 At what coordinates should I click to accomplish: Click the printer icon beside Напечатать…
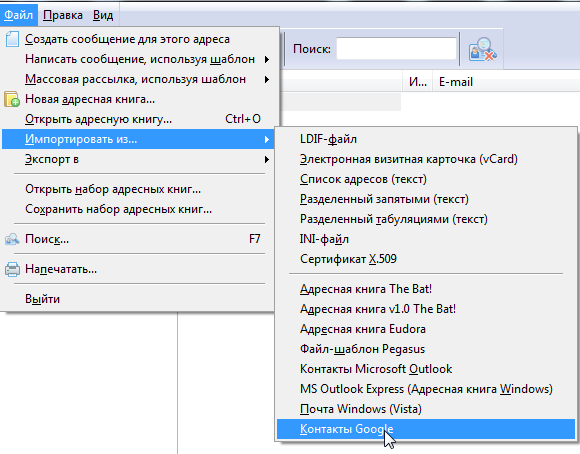coord(12,269)
